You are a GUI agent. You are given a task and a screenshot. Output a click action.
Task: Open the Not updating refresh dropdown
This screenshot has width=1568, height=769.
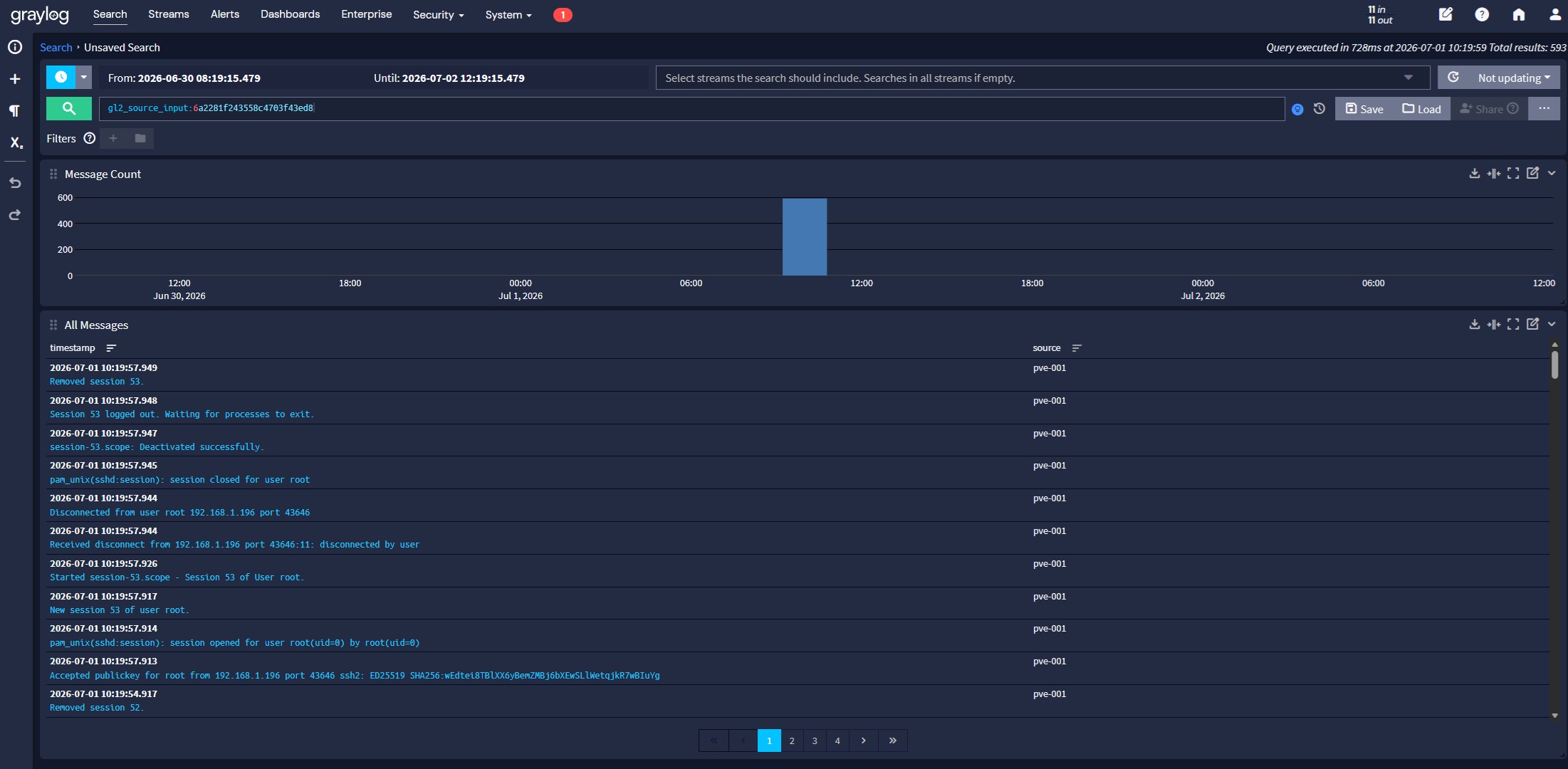click(x=1513, y=78)
